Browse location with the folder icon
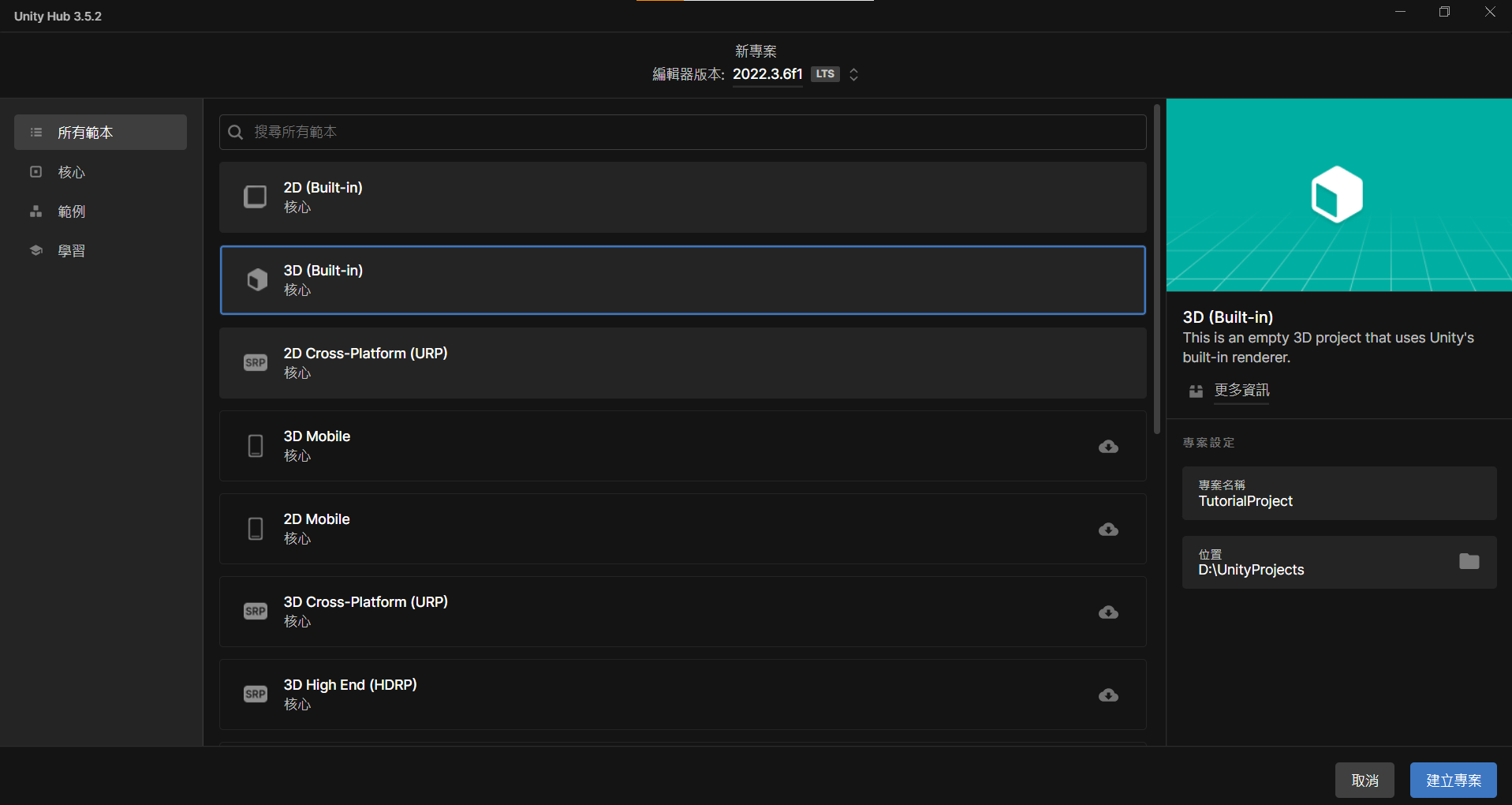Image resolution: width=1512 pixels, height=805 pixels. 1469,561
